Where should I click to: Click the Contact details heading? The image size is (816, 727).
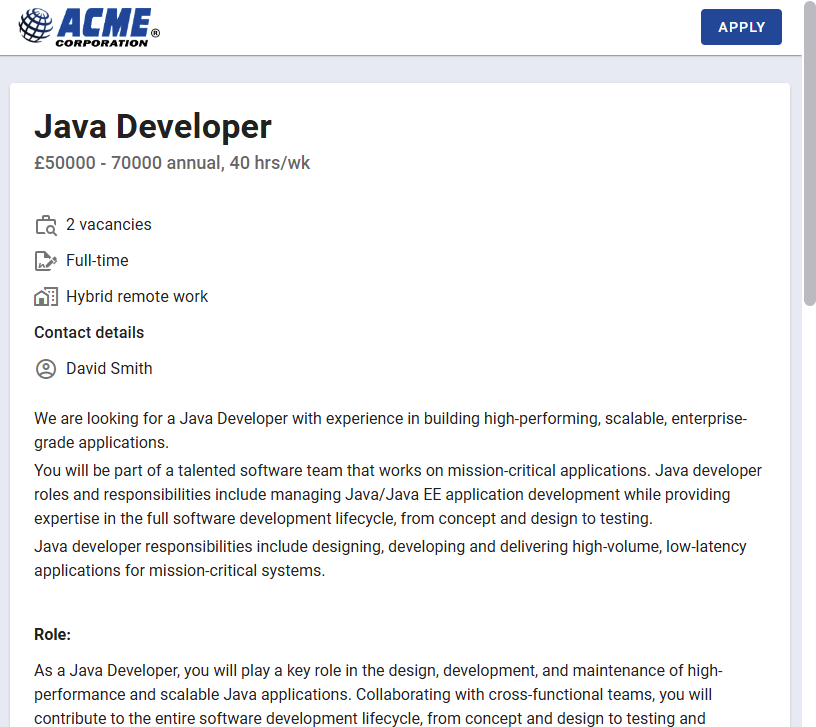[89, 332]
